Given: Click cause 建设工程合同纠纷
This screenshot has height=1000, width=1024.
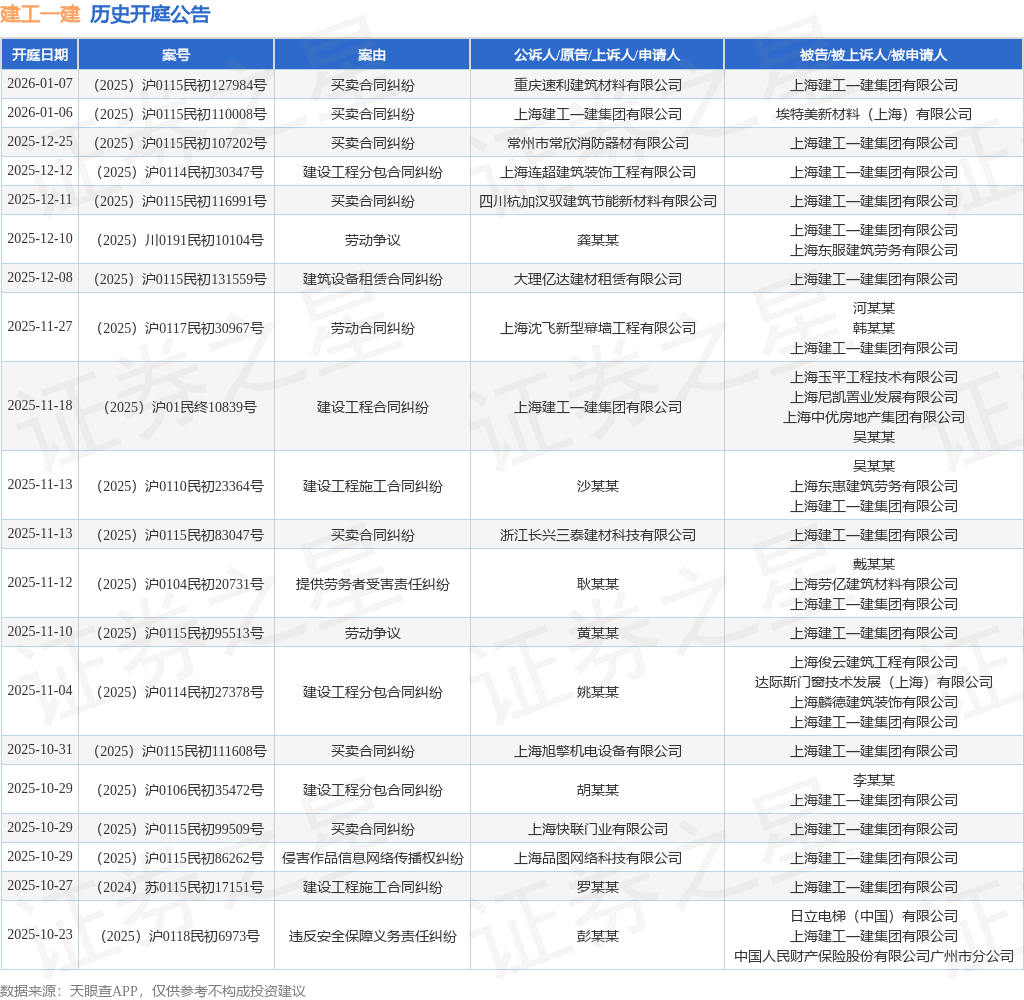Looking at the screenshot, I should click(372, 407).
